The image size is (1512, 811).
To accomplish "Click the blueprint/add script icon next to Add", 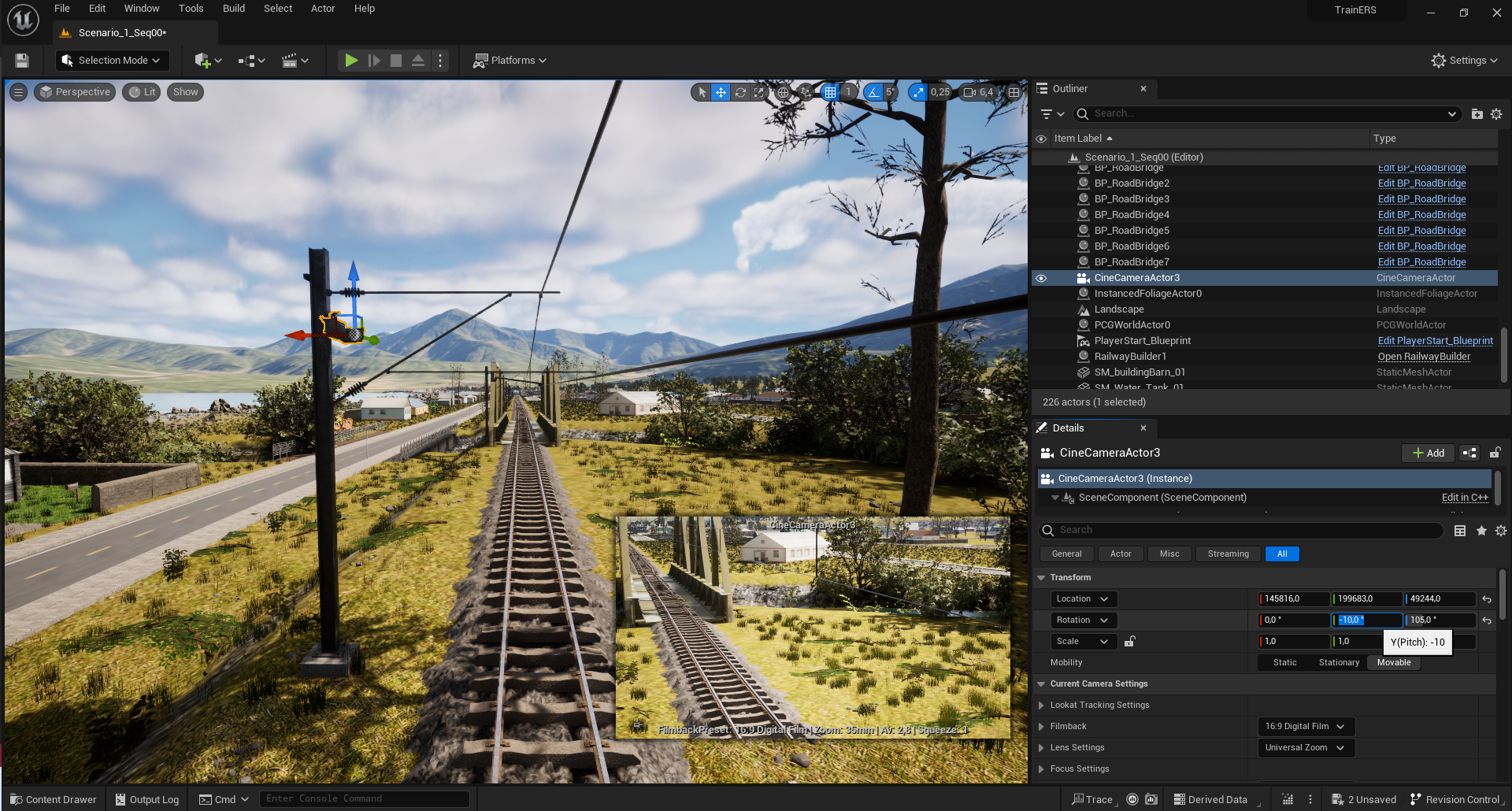I will [1469, 453].
